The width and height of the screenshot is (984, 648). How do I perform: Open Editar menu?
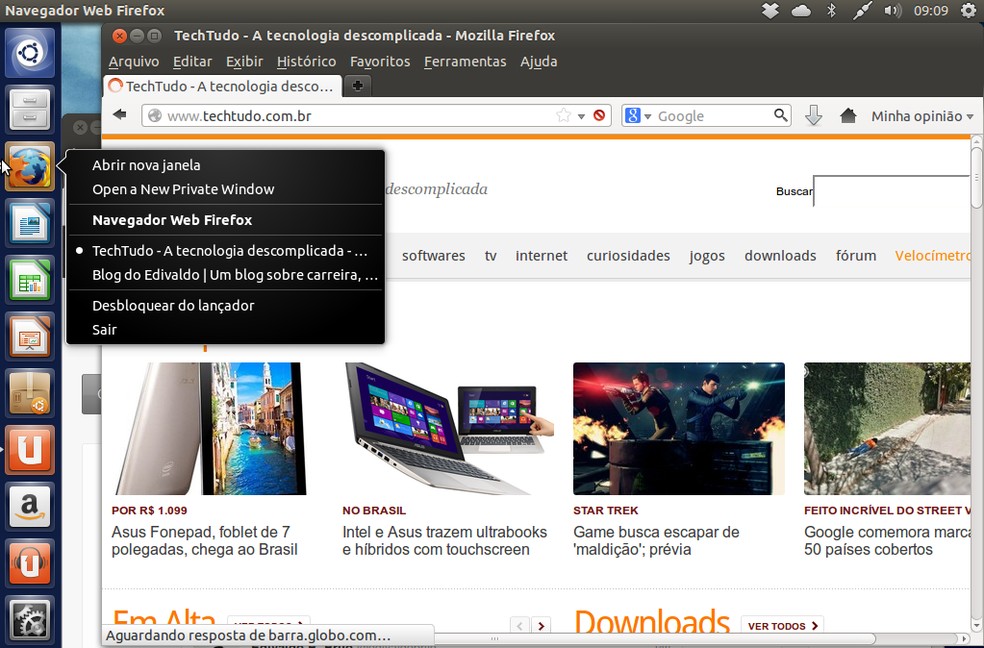point(192,61)
